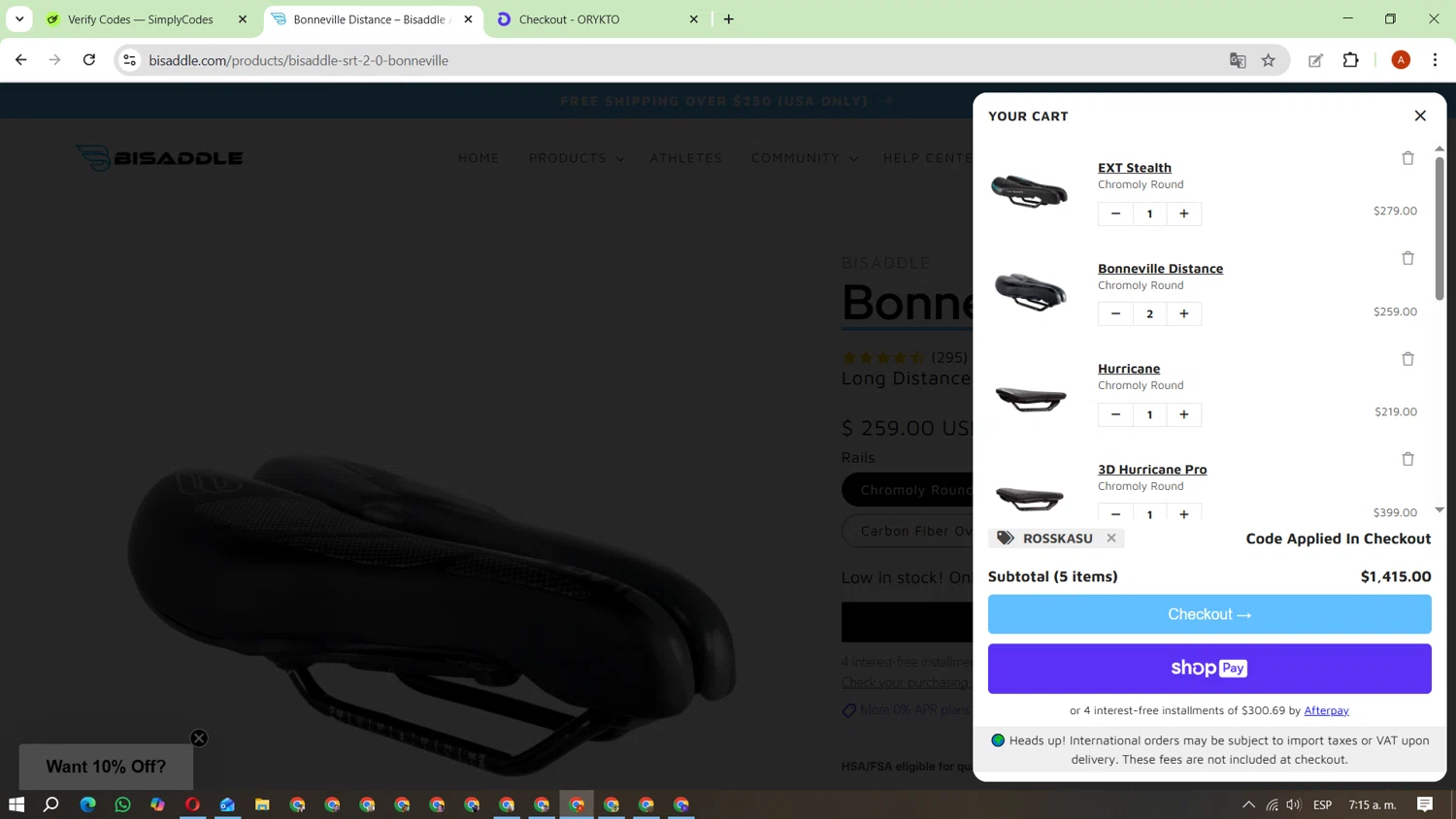Viewport: 1456px width, 819px height.
Task: Decrease Hurricane quantity
Action: pyautogui.click(x=1115, y=414)
